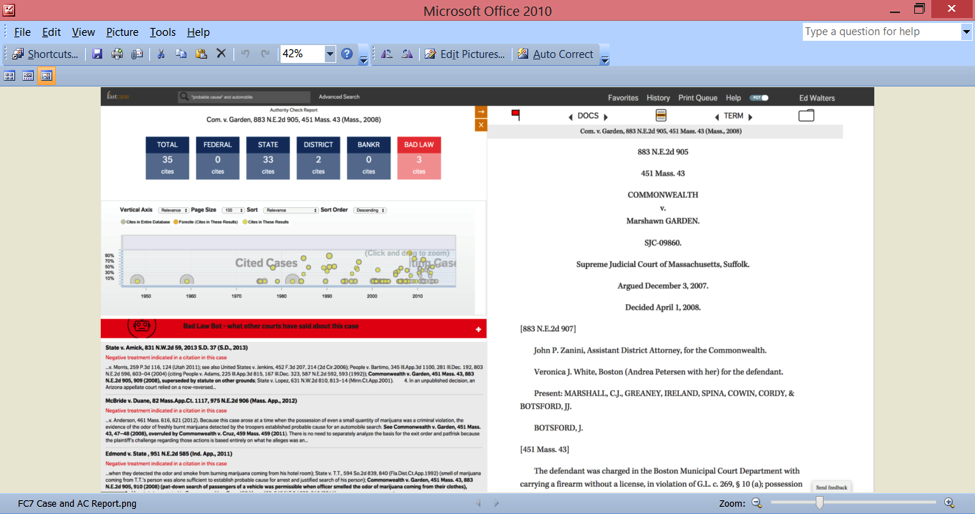Click the Auto Correct button
Screen dimensions: 975x514
(555, 54)
